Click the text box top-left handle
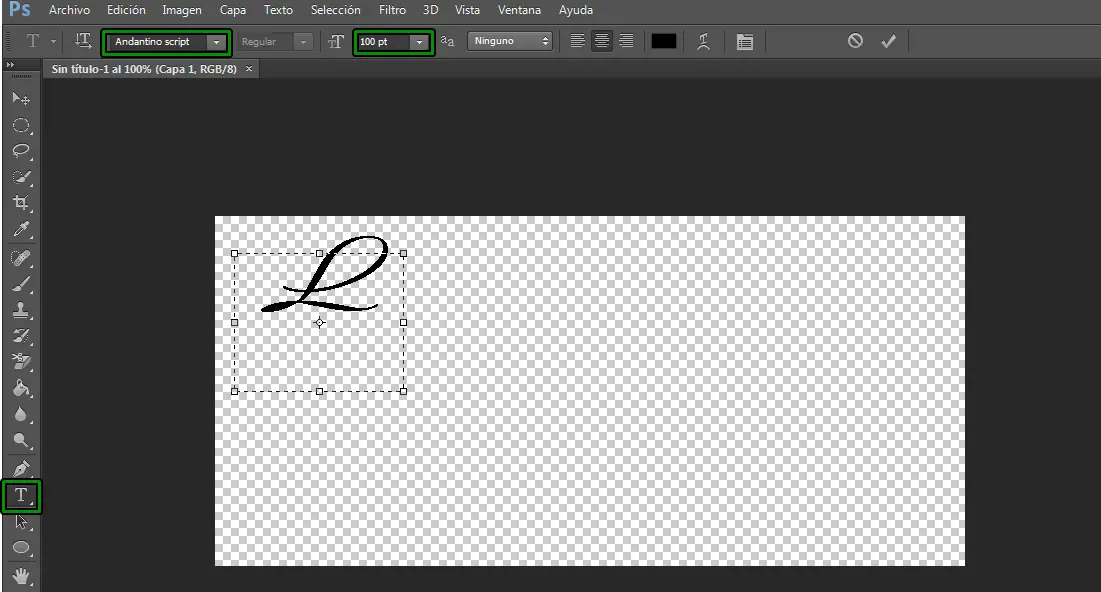Viewport: 1101px width, 592px height. tap(235, 254)
